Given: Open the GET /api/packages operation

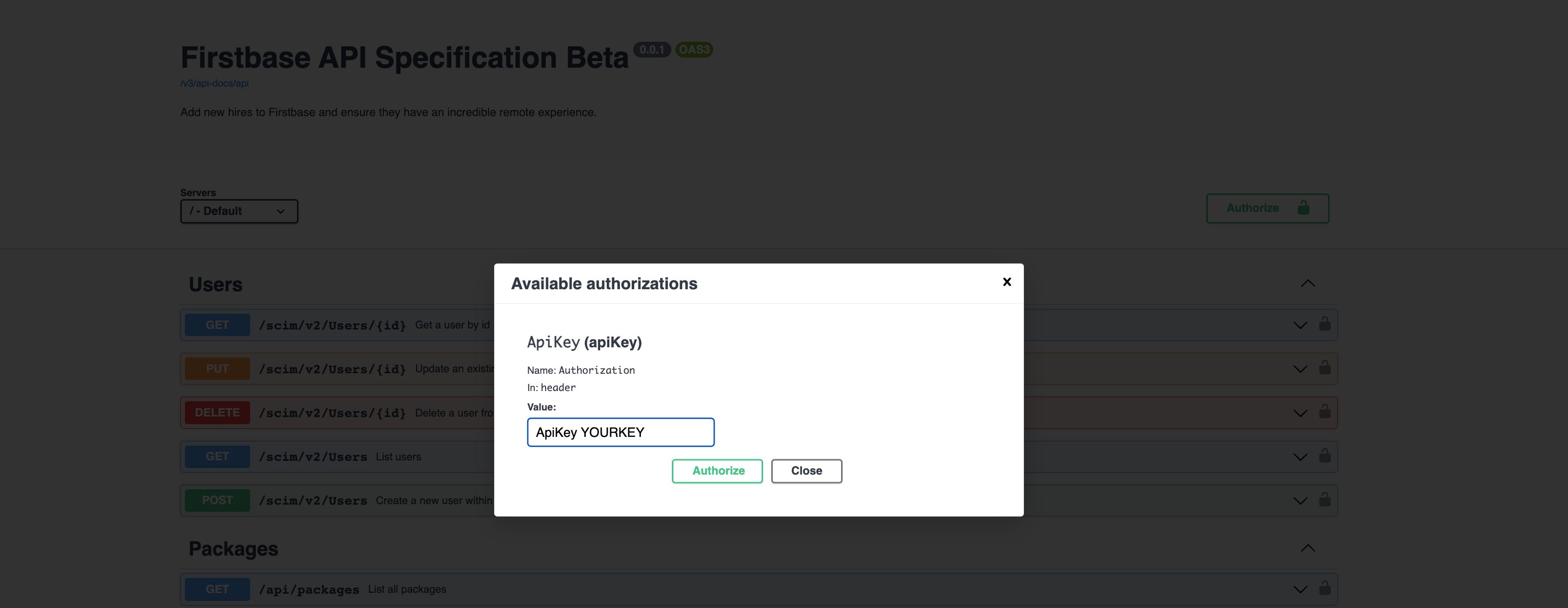Looking at the screenshot, I should (x=309, y=589).
